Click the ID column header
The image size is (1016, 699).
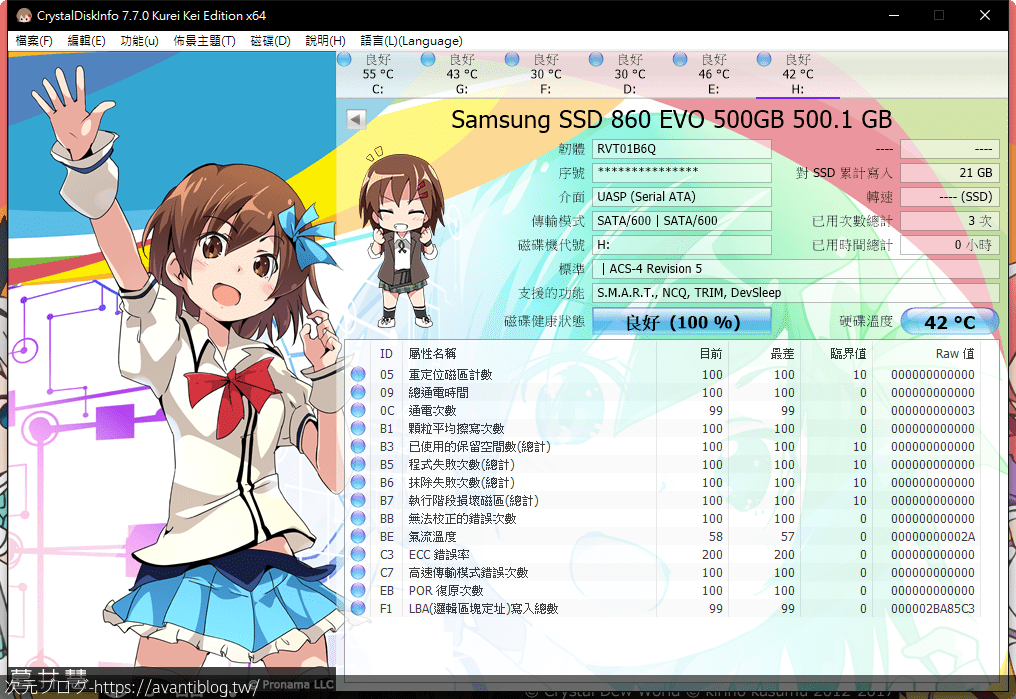[x=386, y=354]
